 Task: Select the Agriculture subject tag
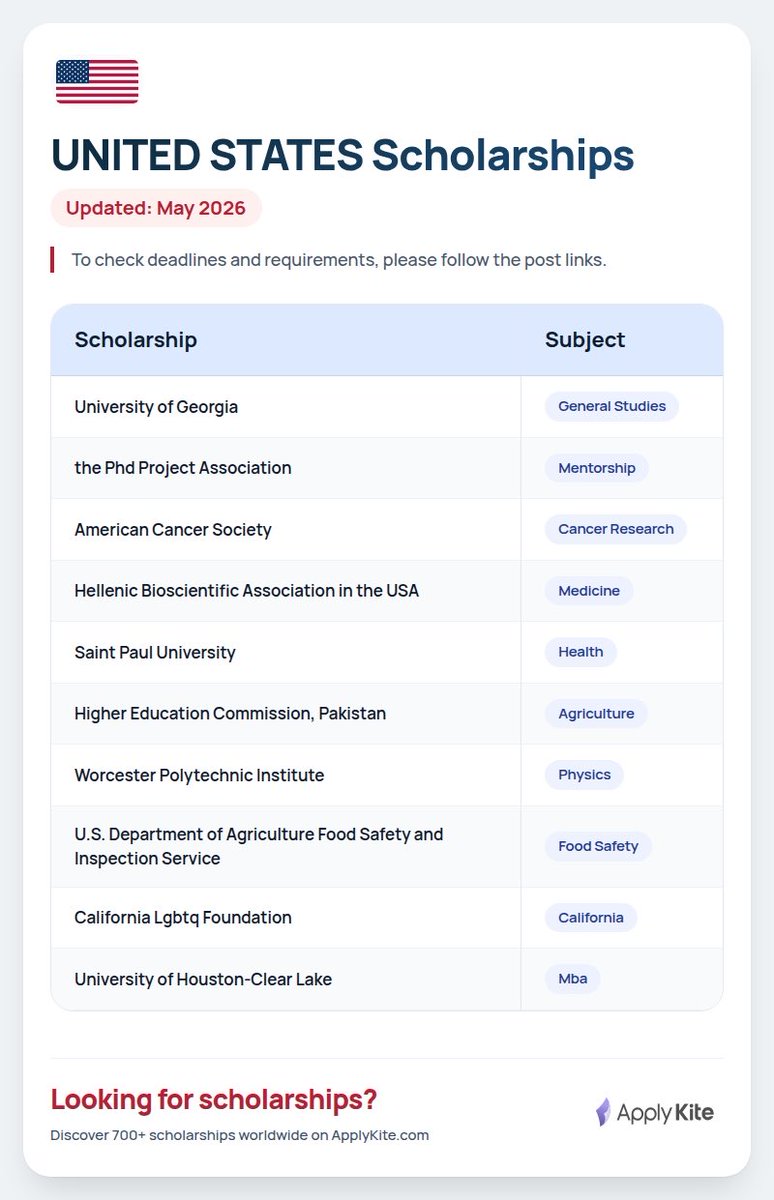(596, 714)
